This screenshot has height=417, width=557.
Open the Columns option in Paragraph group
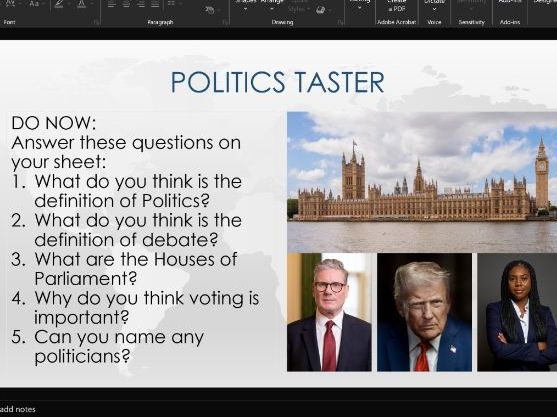[171, 4]
